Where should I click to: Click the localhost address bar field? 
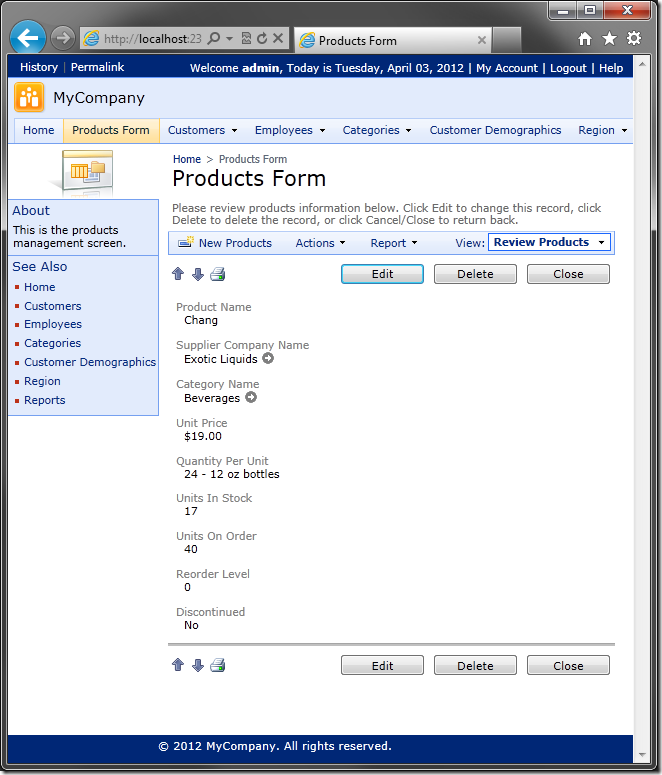coord(152,39)
